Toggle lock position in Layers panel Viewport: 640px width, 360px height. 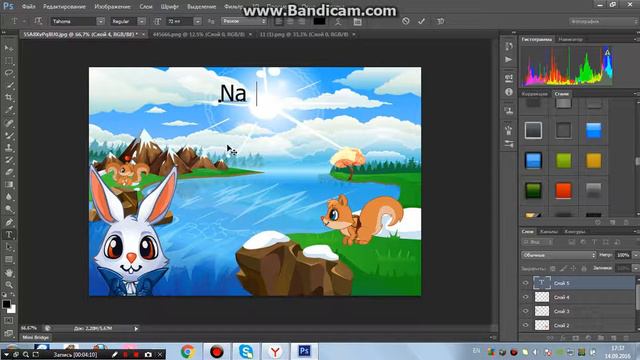tap(573, 268)
